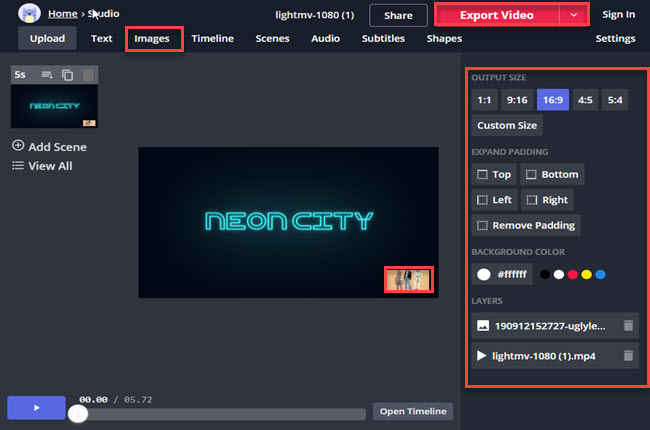Delete the scene using trash icon
Viewport: 650px width, 430px height.
88,75
